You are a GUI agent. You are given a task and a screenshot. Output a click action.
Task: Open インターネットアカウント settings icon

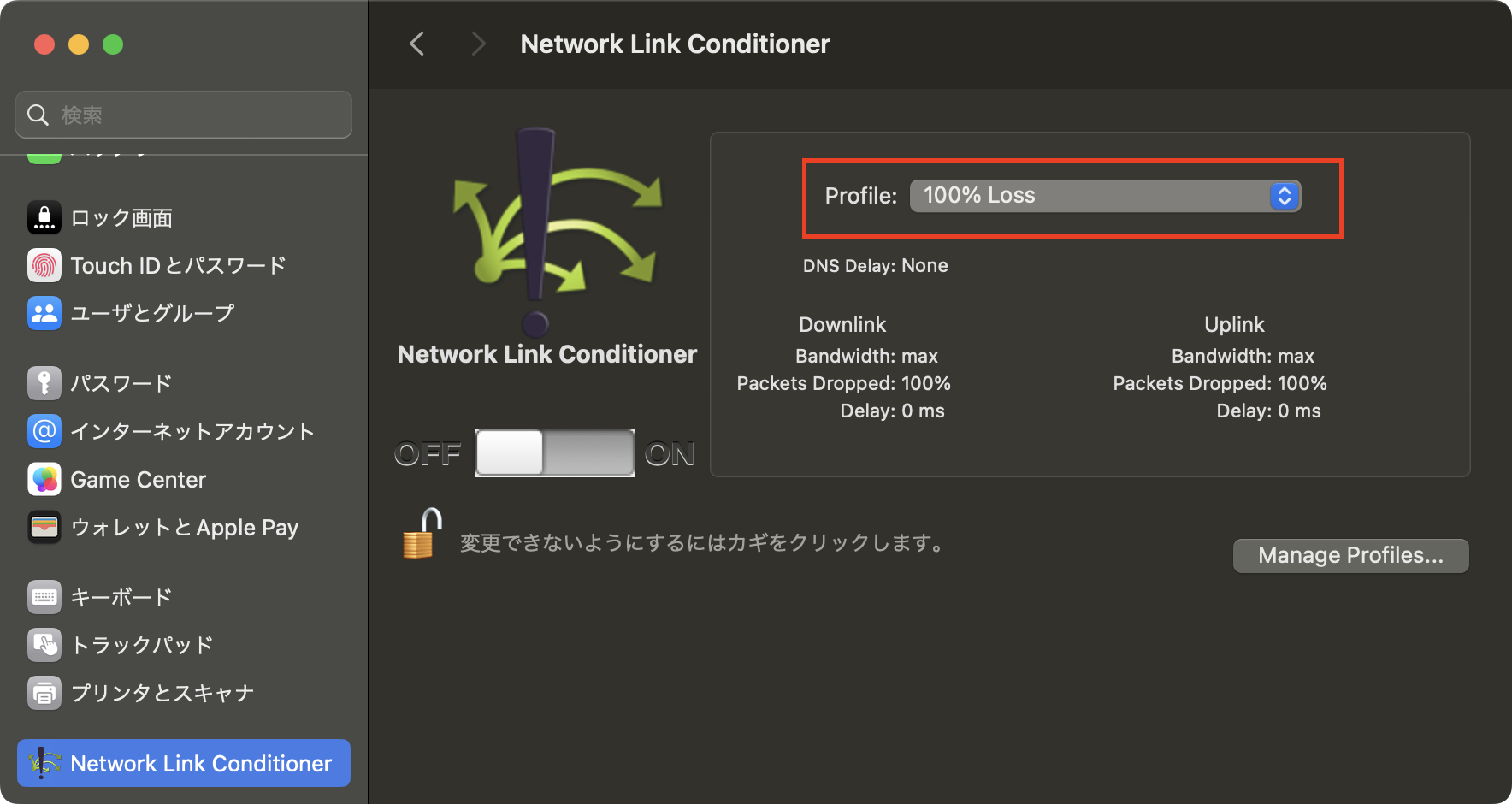tap(44, 431)
